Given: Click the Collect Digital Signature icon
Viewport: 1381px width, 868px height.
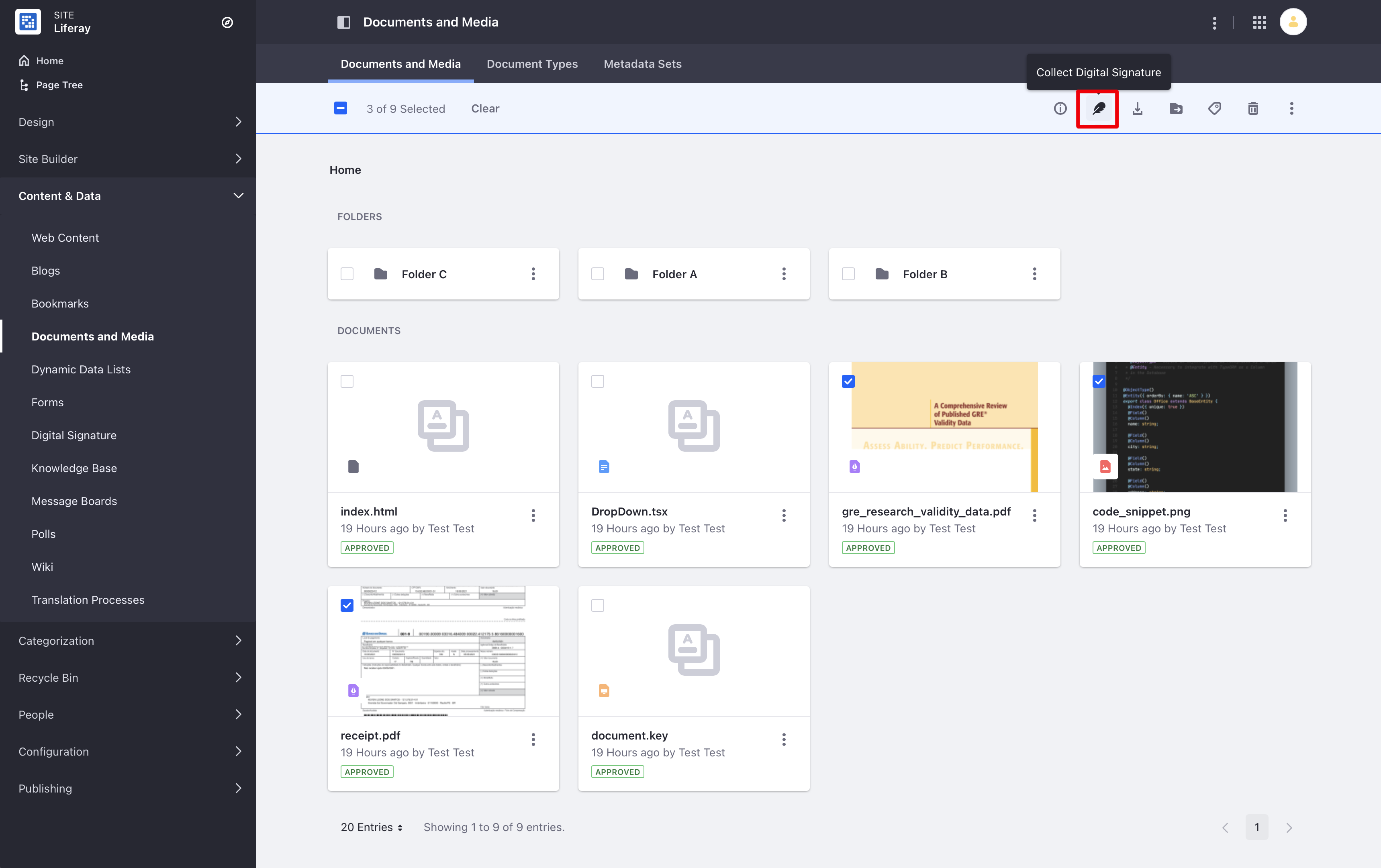Looking at the screenshot, I should coord(1098,108).
